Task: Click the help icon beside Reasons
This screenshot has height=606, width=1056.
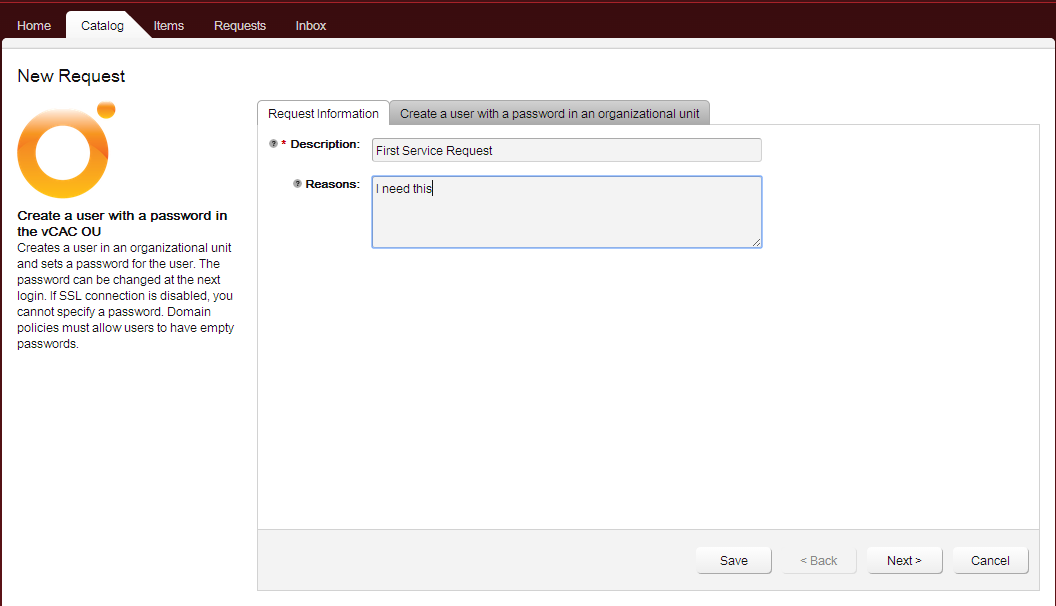Action: click(297, 184)
